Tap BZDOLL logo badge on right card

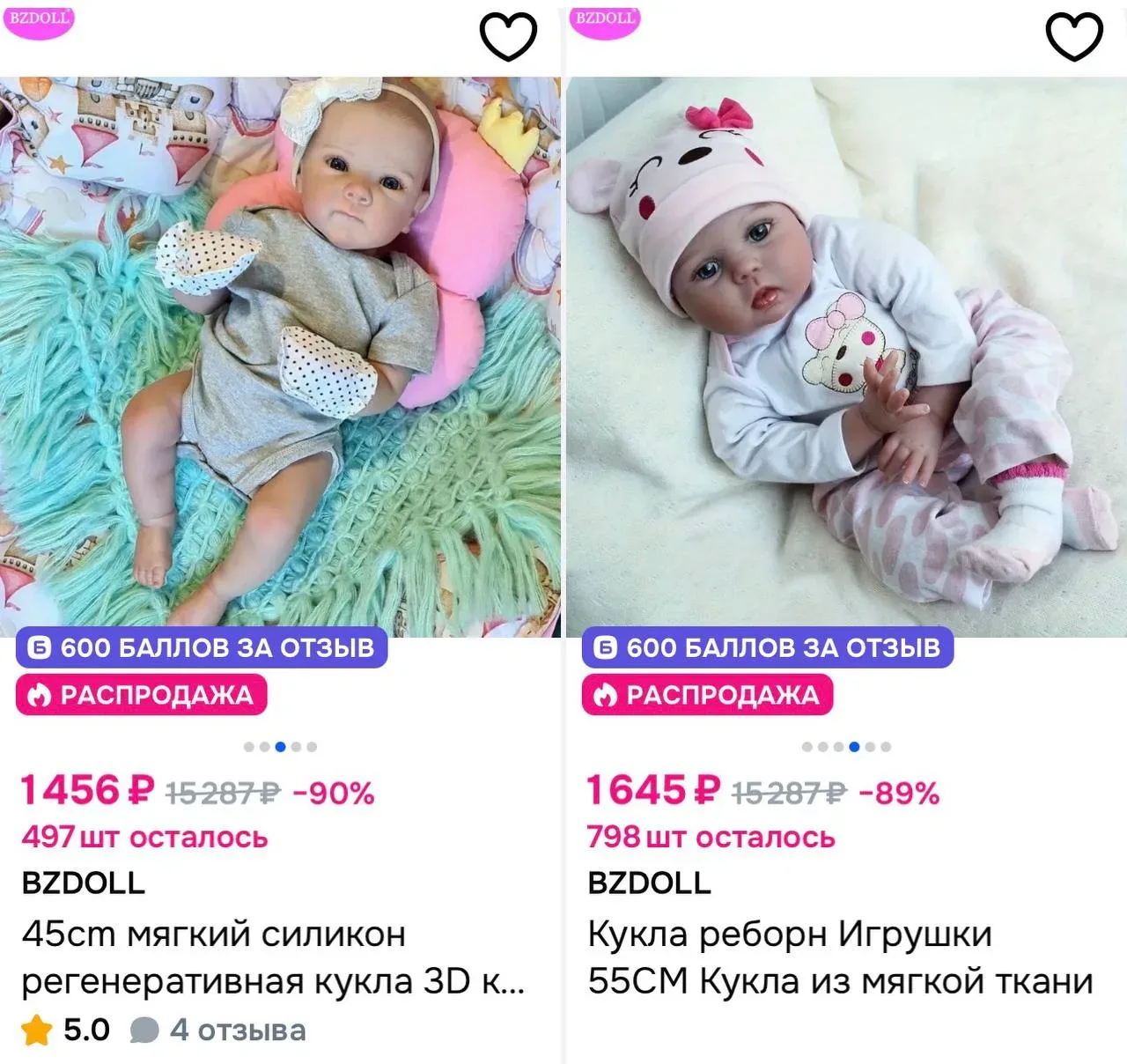pos(605,19)
